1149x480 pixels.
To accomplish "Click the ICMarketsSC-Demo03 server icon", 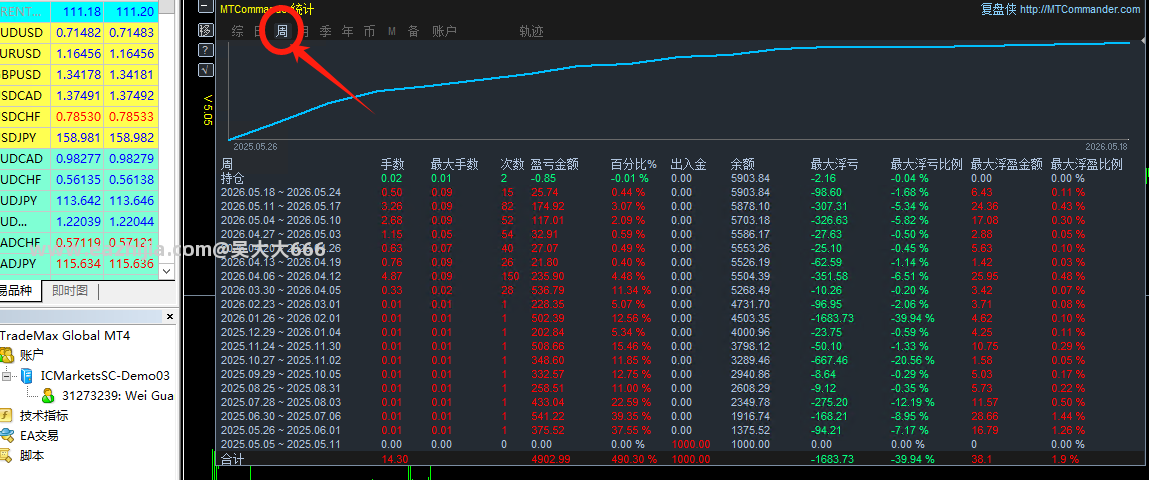I will pyautogui.click(x=27, y=376).
